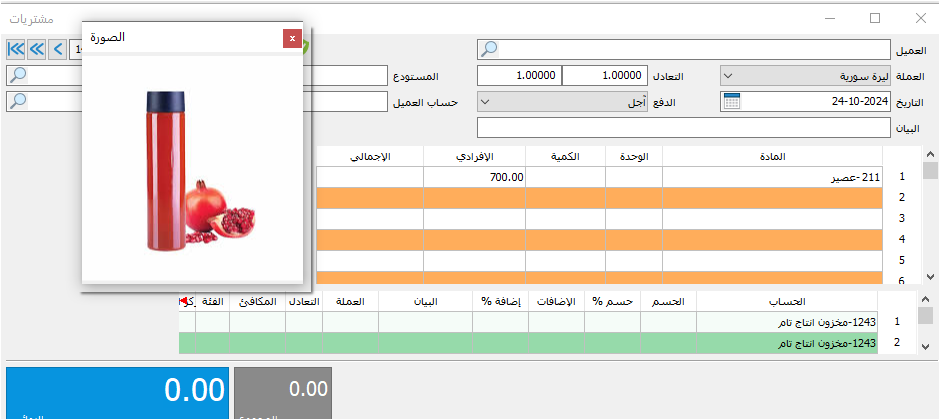The image size is (940, 420).
Task: Go to previous record single chevron
Action: point(58,49)
